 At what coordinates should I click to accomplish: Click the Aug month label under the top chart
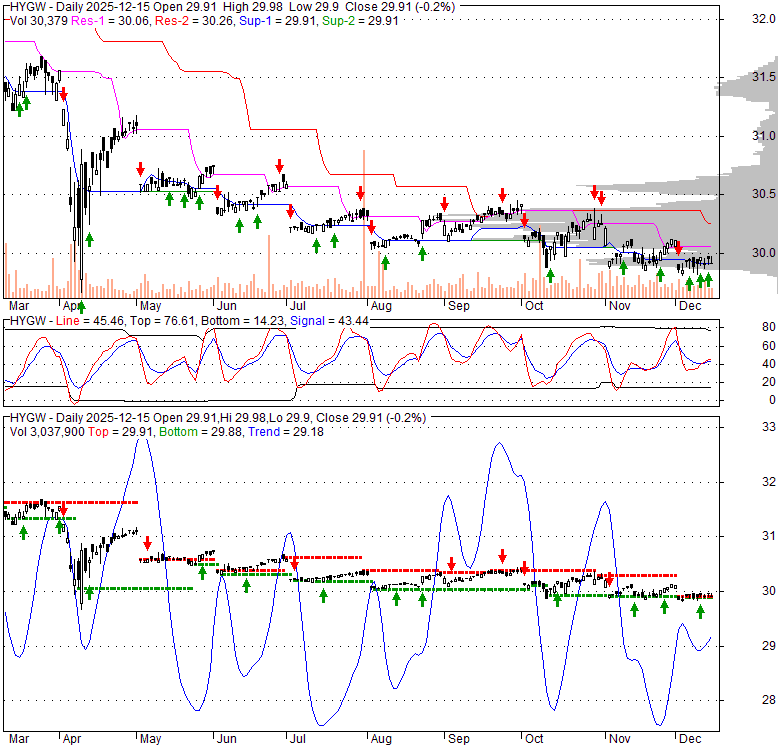(x=380, y=304)
